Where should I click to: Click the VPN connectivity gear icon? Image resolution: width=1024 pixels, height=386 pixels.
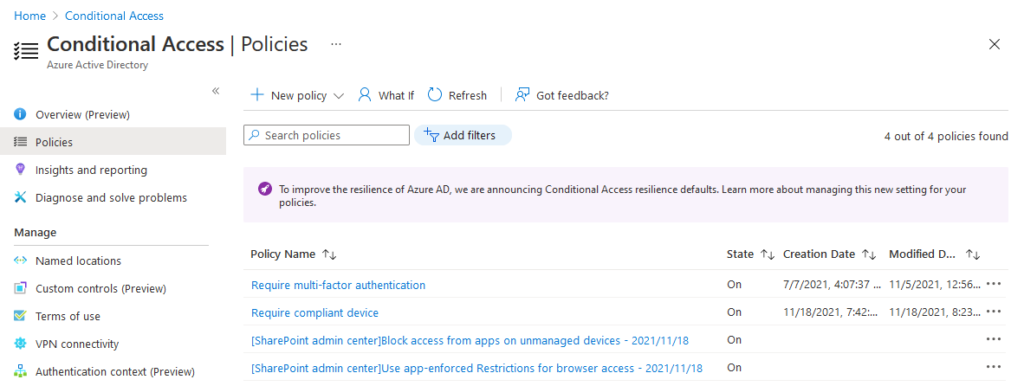[x=20, y=344]
